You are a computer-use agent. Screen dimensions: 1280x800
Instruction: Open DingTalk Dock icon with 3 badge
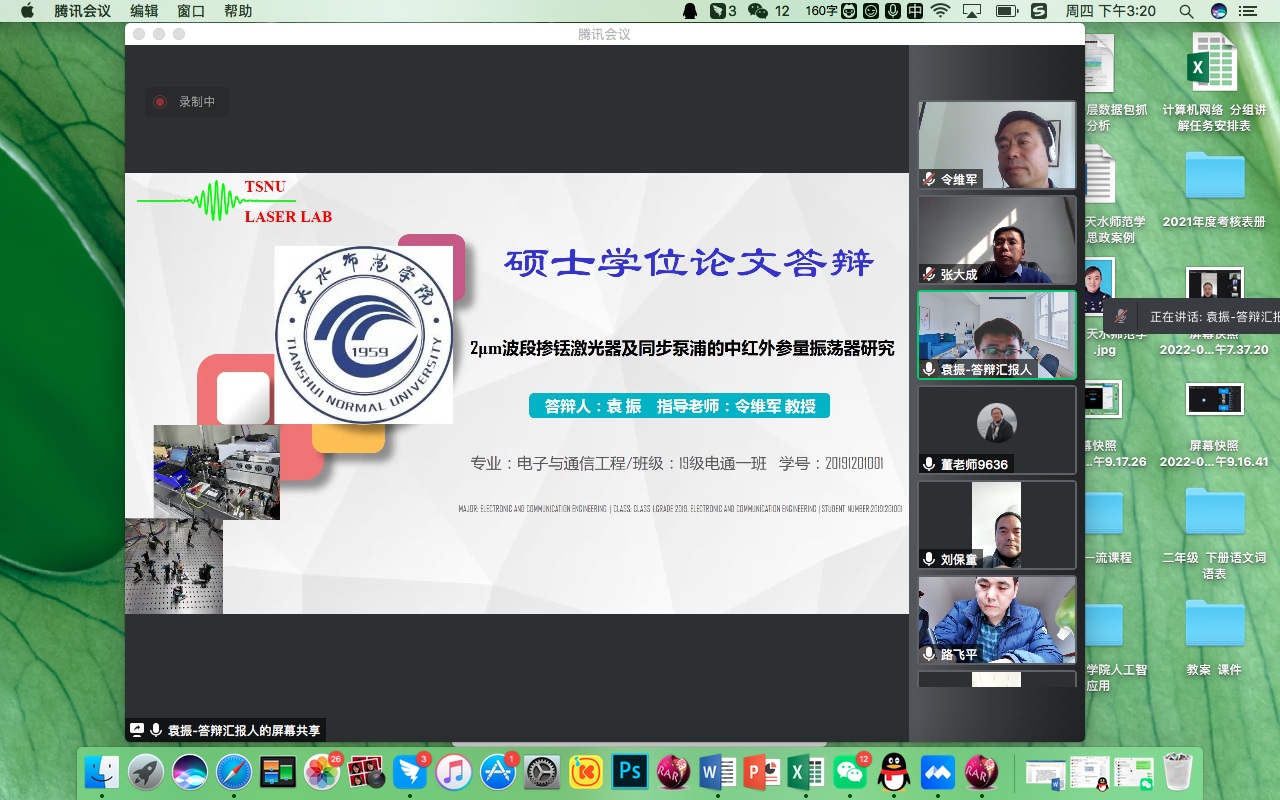coord(410,771)
